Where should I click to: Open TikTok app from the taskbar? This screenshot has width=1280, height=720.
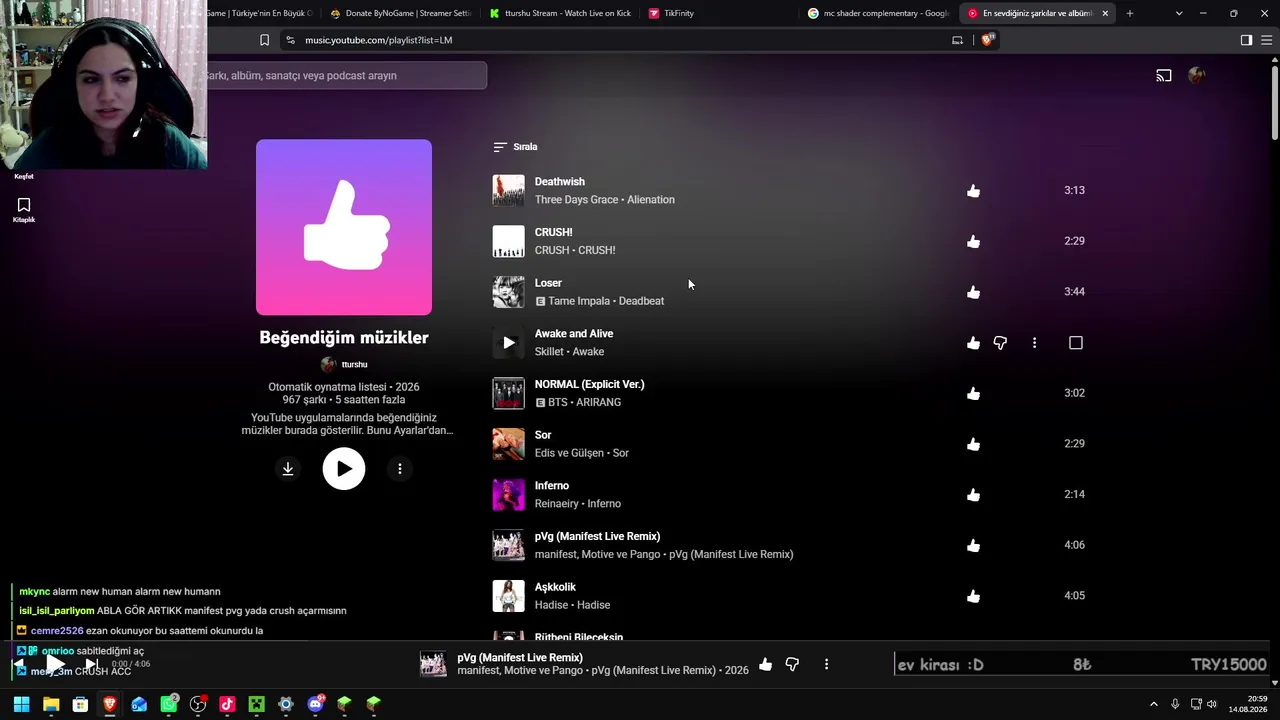pyautogui.click(x=227, y=704)
